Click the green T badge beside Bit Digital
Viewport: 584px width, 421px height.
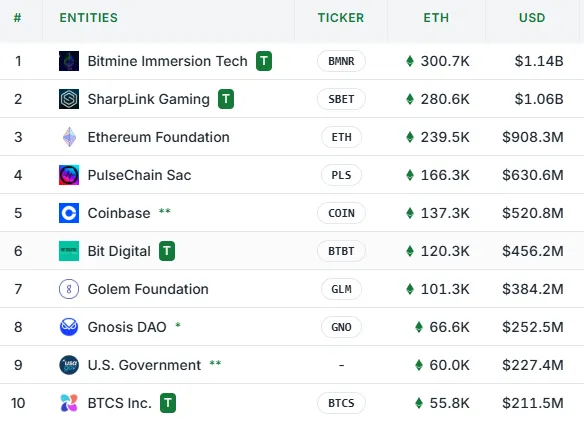pos(167,251)
